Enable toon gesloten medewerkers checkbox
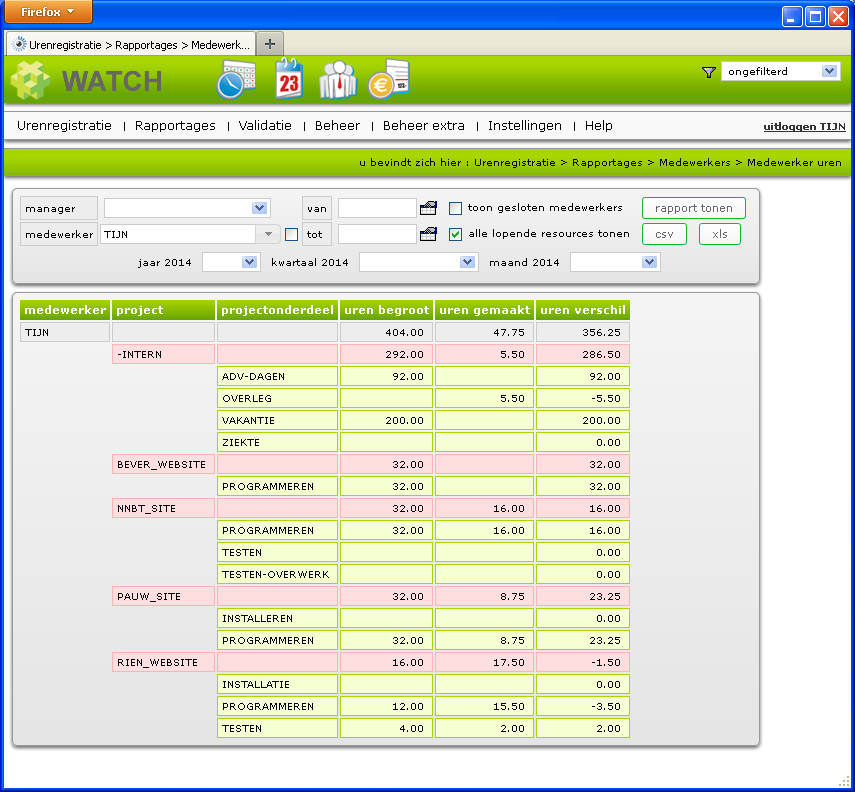Viewport: 855px width, 792px height. (x=455, y=208)
